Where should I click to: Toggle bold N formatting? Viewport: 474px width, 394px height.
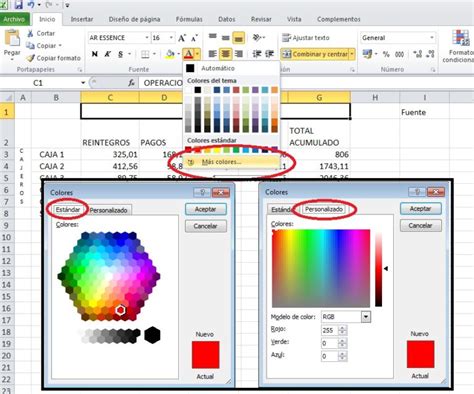point(95,54)
